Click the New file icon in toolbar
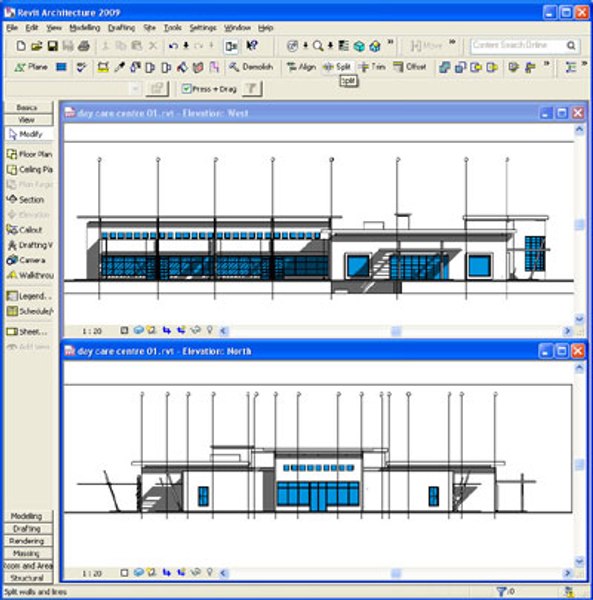 click(x=21, y=46)
